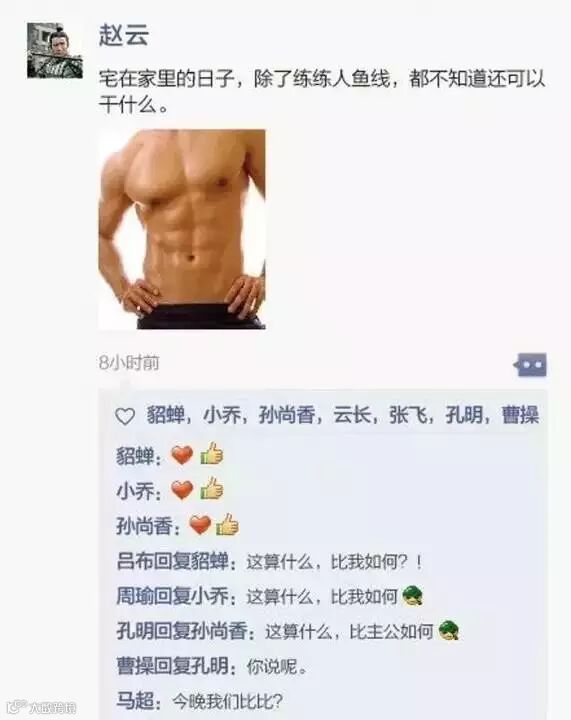Open 张飞 in the likes list
The width and height of the screenshot is (571, 720).
click(x=407, y=416)
